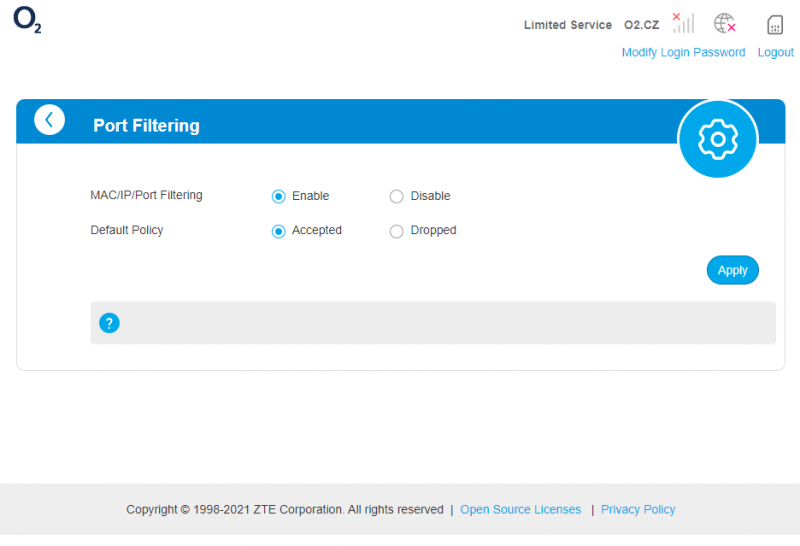Click the O2.CZ operator name
This screenshot has height=546, width=800.
(x=642, y=25)
